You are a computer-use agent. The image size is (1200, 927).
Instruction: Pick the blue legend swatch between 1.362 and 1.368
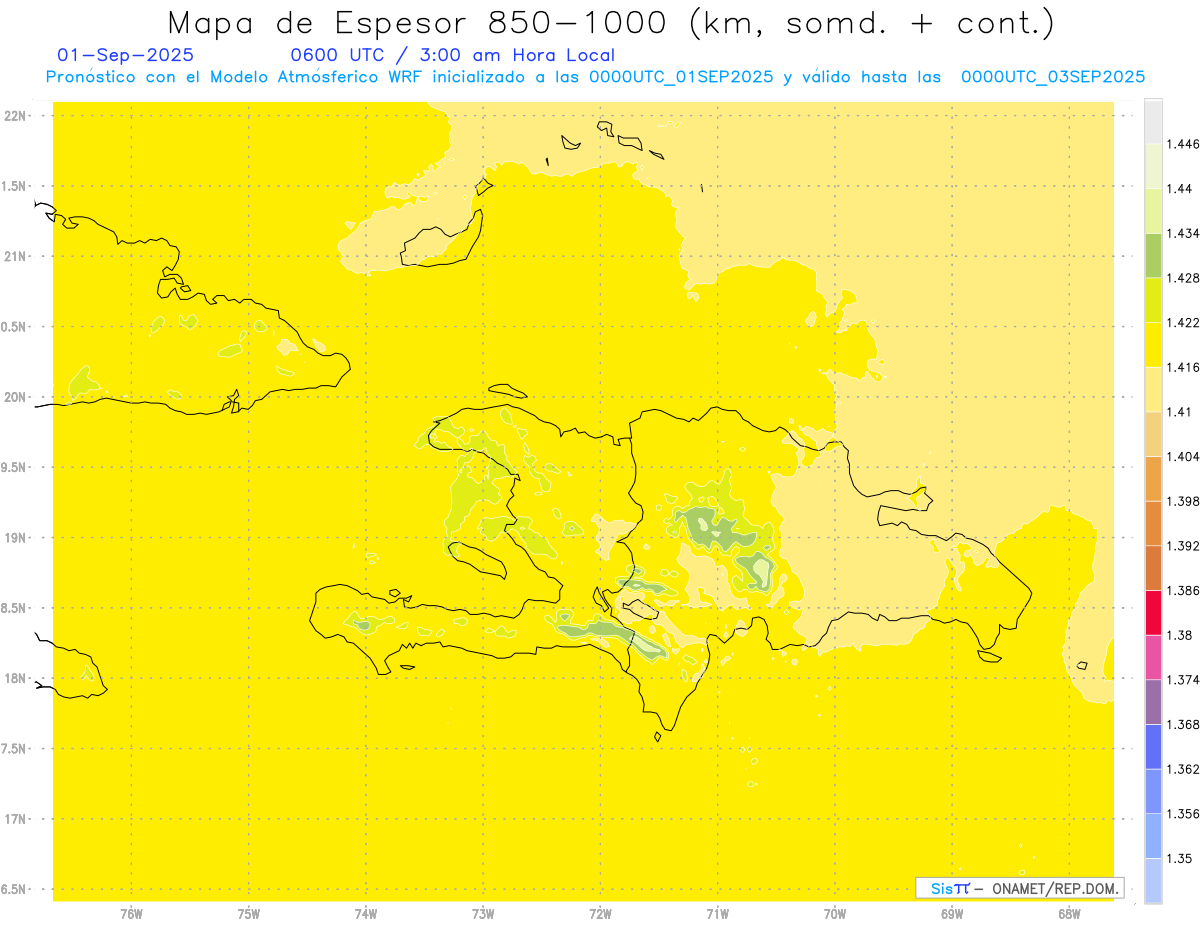(x=1153, y=746)
